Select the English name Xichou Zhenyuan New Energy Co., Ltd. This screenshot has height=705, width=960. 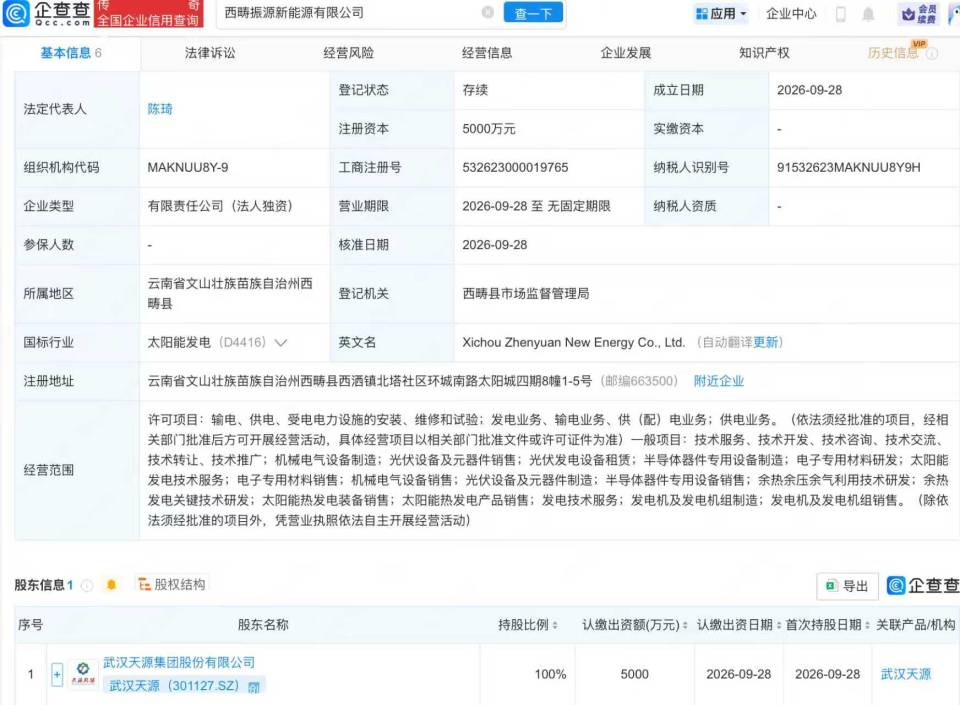pyautogui.click(x=574, y=343)
